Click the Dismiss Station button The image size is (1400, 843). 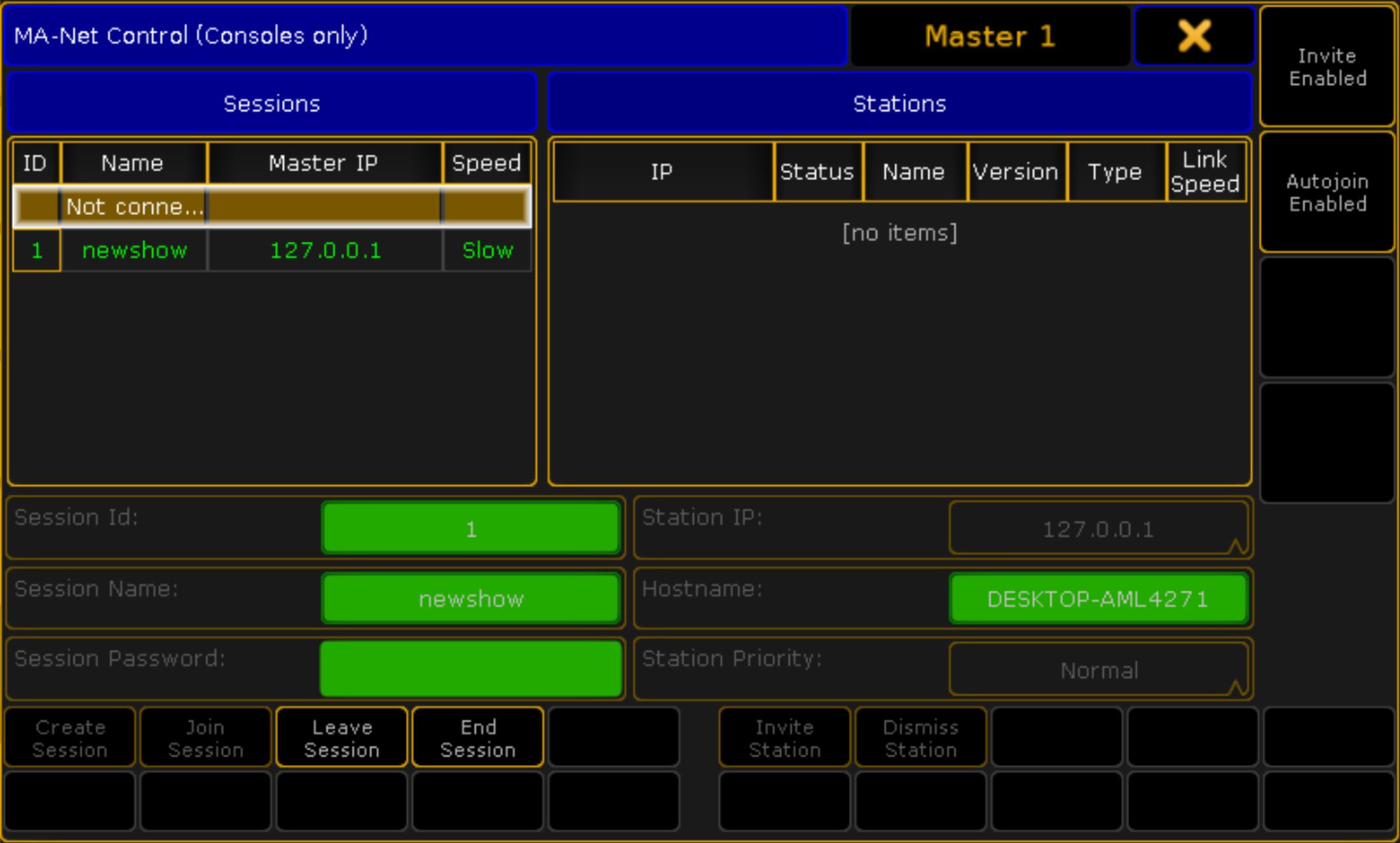point(920,738)
